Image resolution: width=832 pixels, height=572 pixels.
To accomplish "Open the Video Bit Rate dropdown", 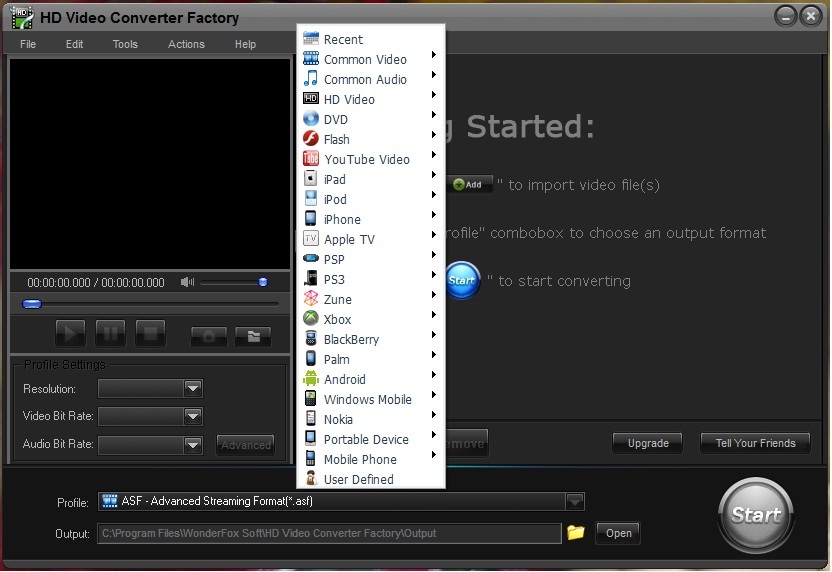I will point(193,417).
